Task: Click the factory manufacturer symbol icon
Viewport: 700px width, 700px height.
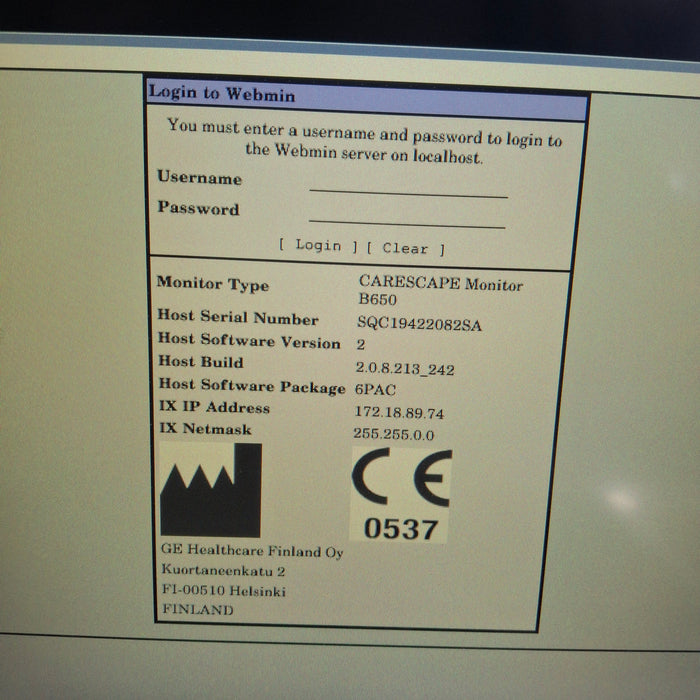Action: [210, 491]
